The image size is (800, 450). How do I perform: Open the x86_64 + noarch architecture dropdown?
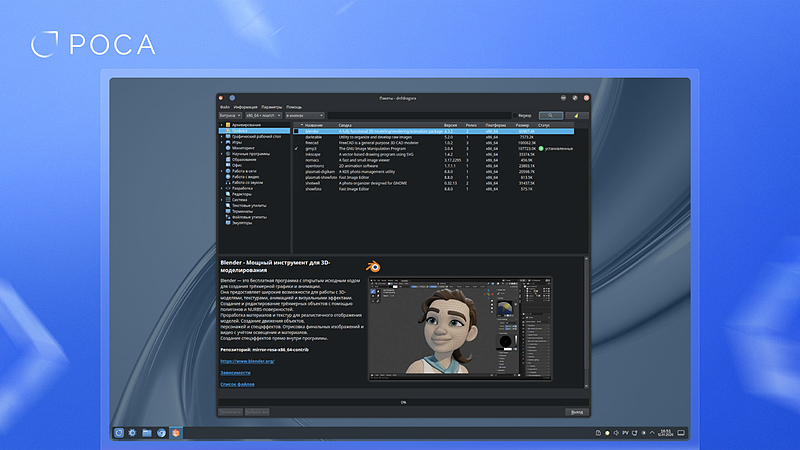click(x=264, y=116)
